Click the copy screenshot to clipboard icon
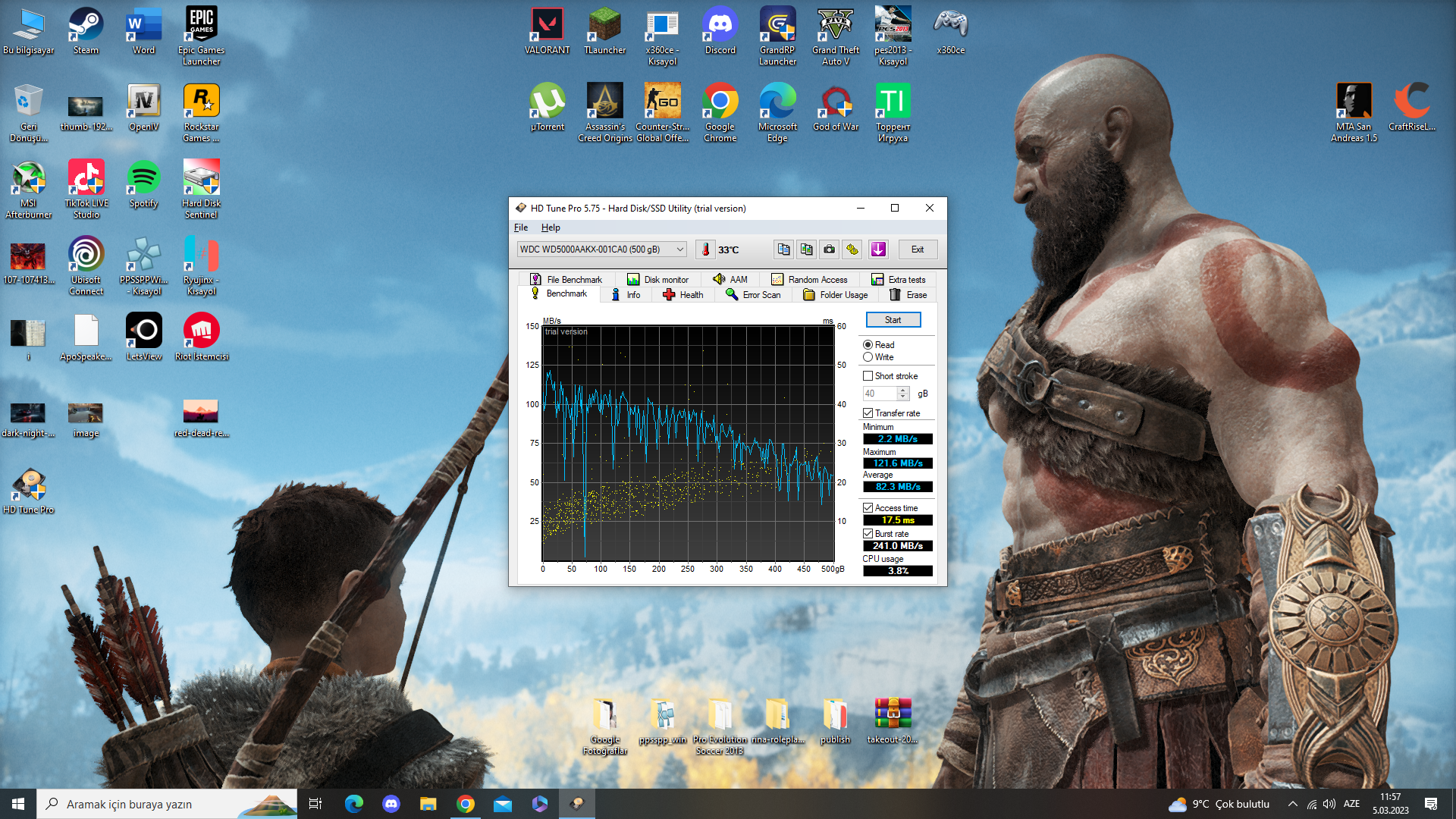Image resolution: width=1456 pixels, height=819 pixels. click(x=807, y=249)
